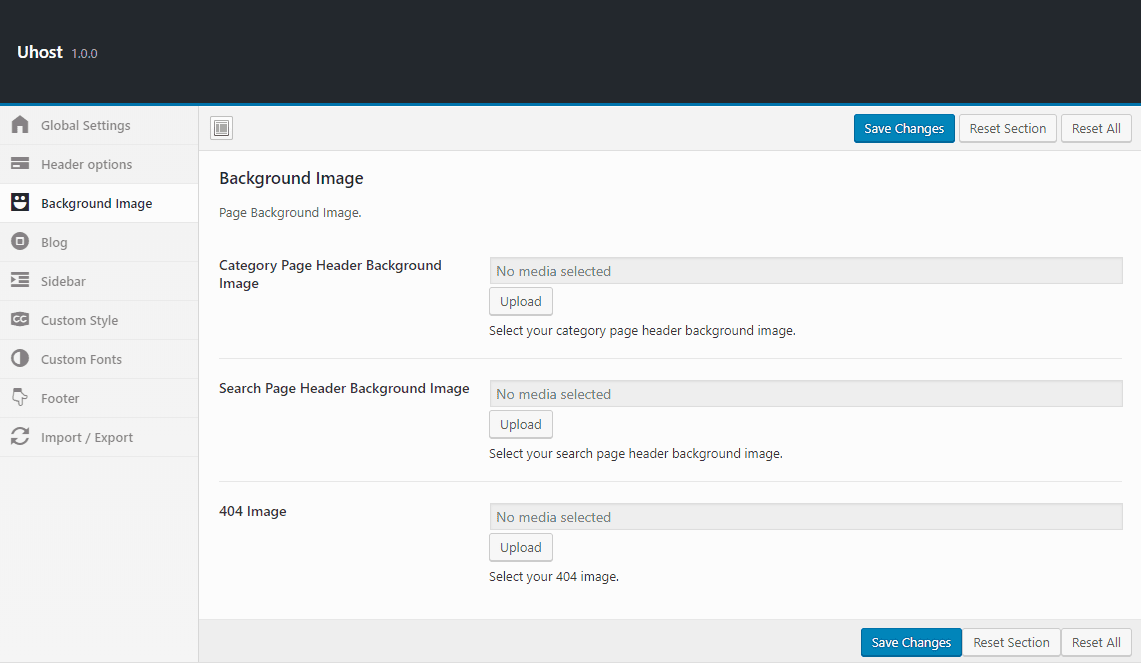Click the Custom Style CC icon
Screen dimensions: 1141x663
click(x=20, y=320)
